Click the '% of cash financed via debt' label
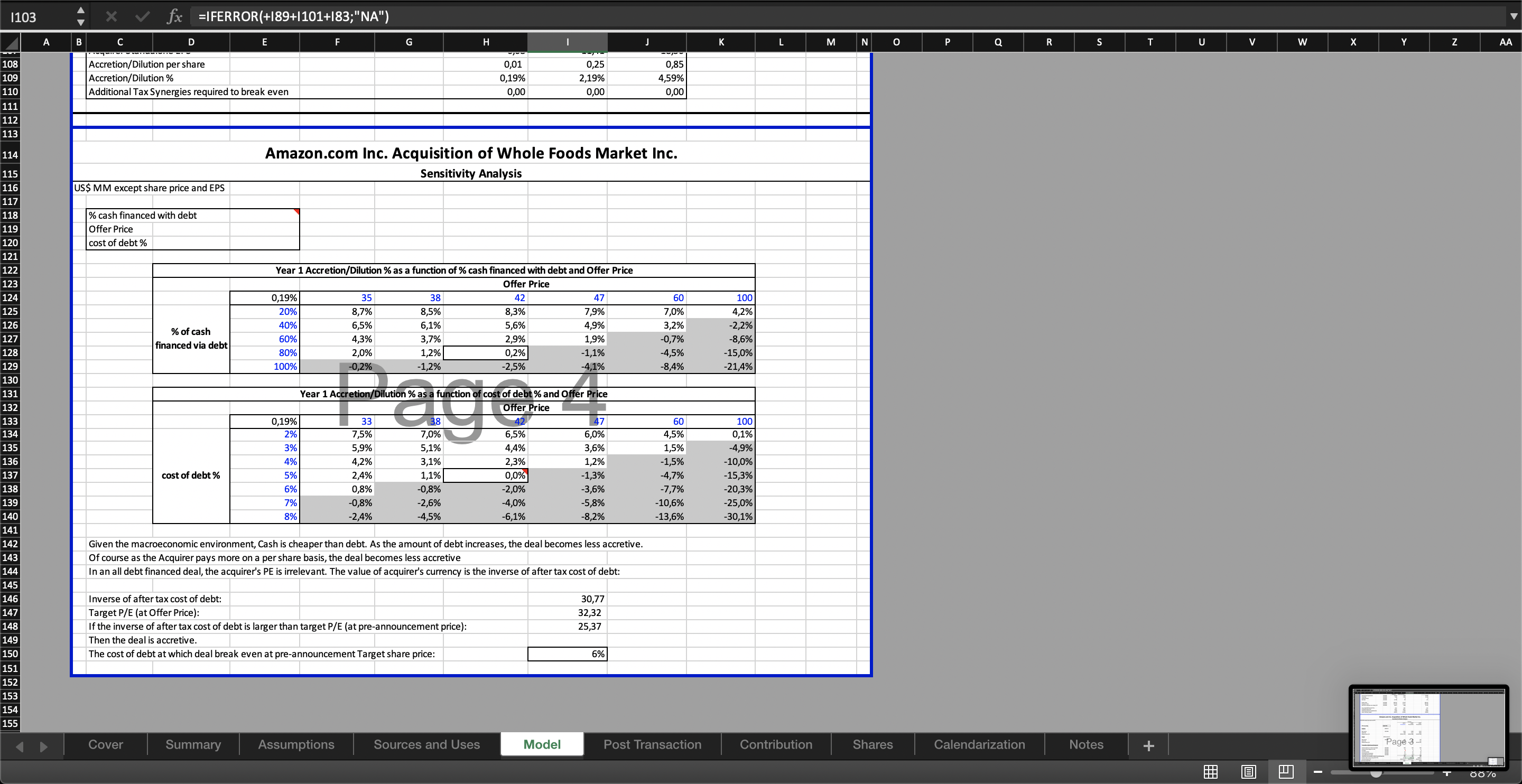The width and height of the screenshot is (1522, 784). click(191, 339)
